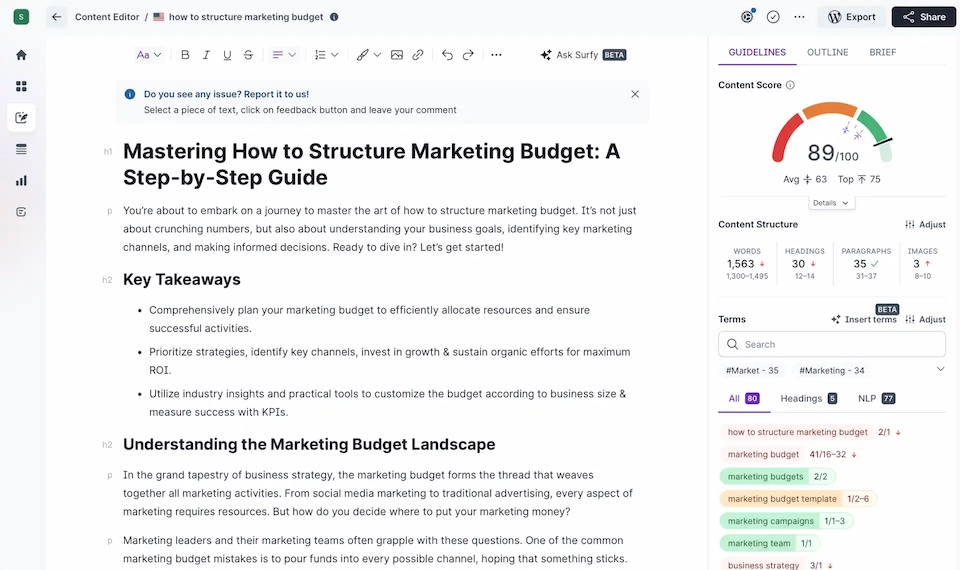Select the Content Editor sidebar icon
Screen dimensions: 960x570
click(x=21, y=118)
